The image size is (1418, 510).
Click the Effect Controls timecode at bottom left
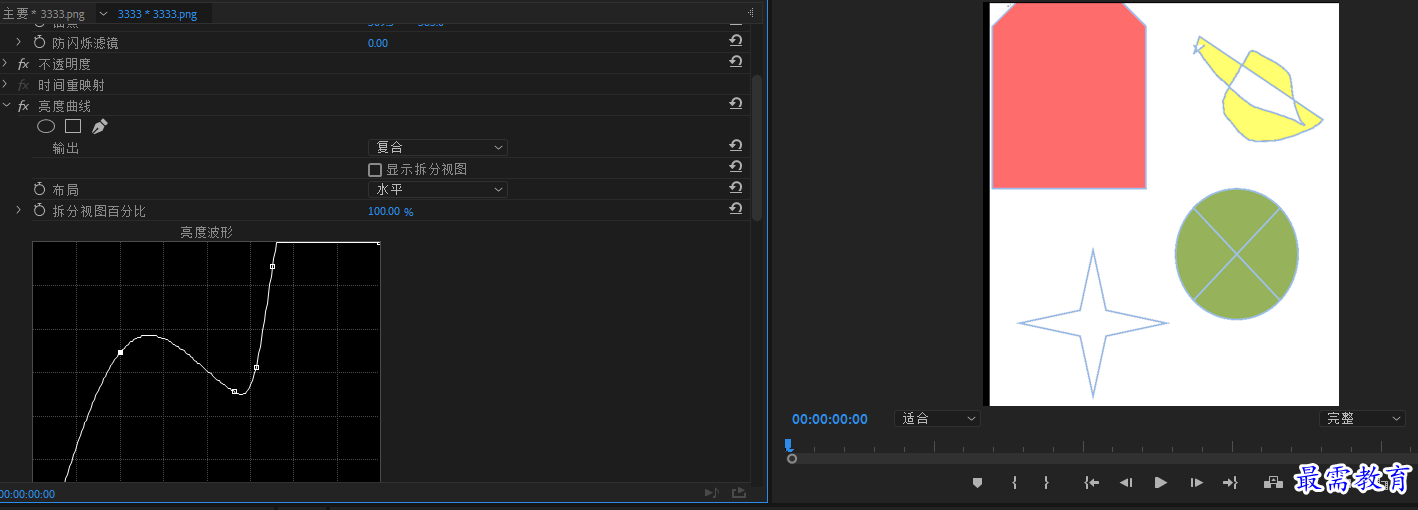(27, 494)
